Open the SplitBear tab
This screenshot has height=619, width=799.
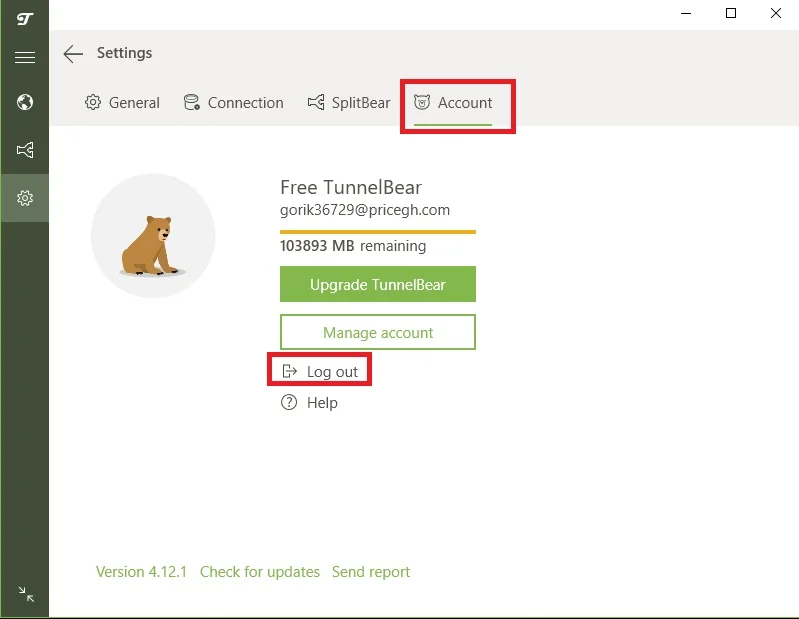349,103
